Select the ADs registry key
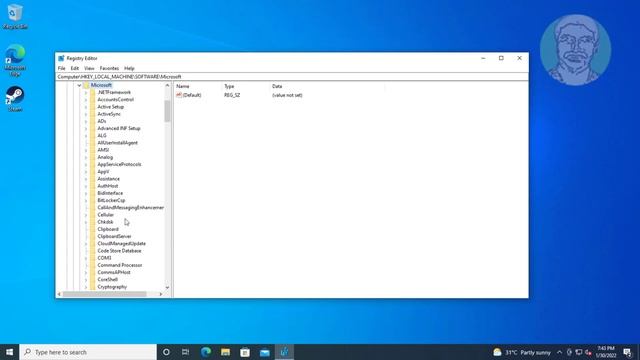This screenshot has width=640, height=360. tap(102, 121)
